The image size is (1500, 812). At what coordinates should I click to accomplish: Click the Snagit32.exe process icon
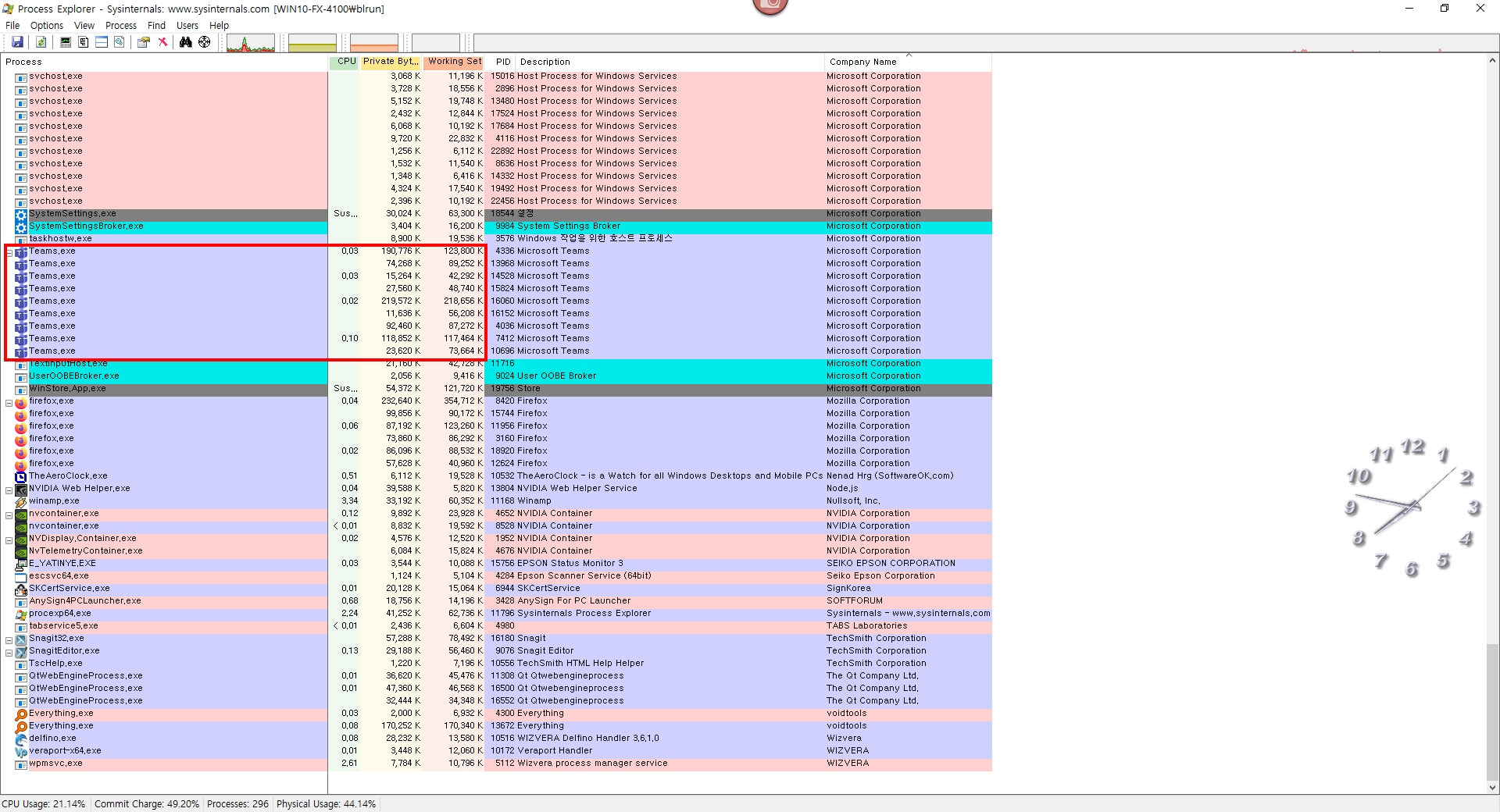[x=21, y=639]
